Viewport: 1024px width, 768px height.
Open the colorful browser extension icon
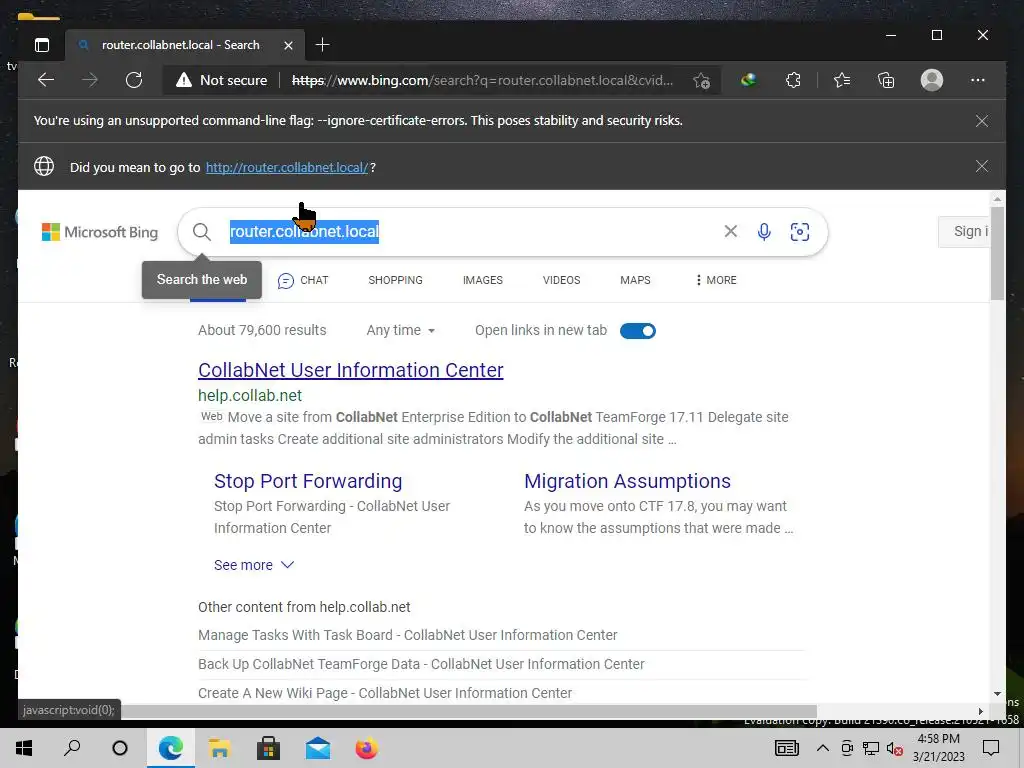pos(748,80)
